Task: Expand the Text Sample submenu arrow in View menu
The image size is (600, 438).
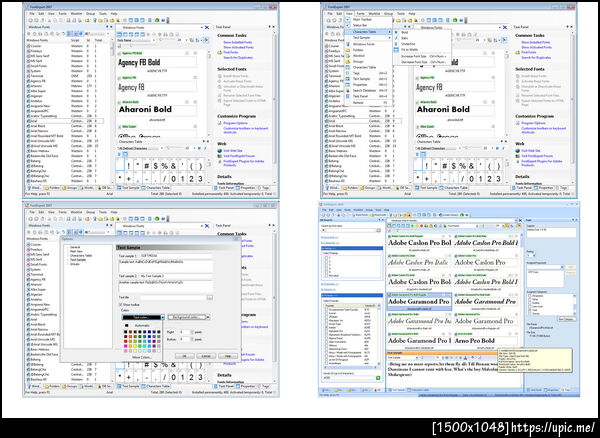Action: [390, 37]
